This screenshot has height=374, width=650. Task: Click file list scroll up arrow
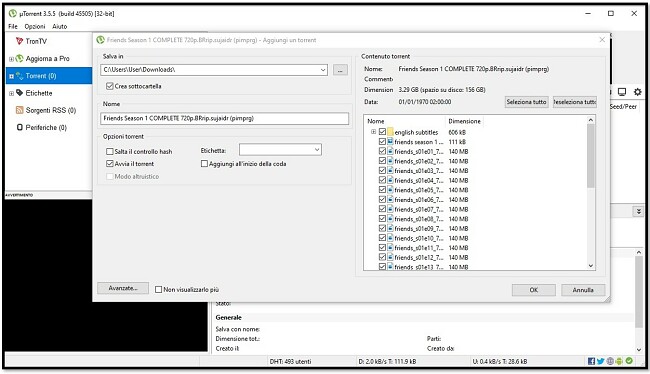tap(591, 120)
